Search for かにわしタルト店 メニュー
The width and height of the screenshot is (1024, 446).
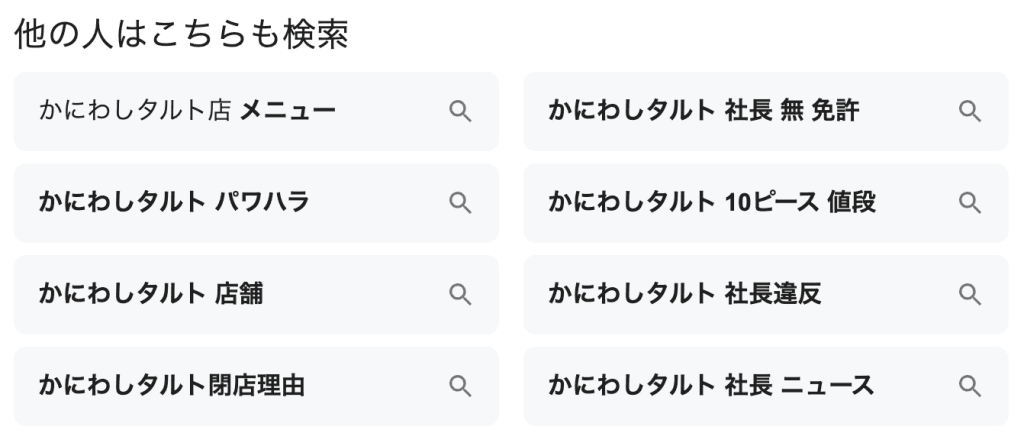click(x=186, y=111)
